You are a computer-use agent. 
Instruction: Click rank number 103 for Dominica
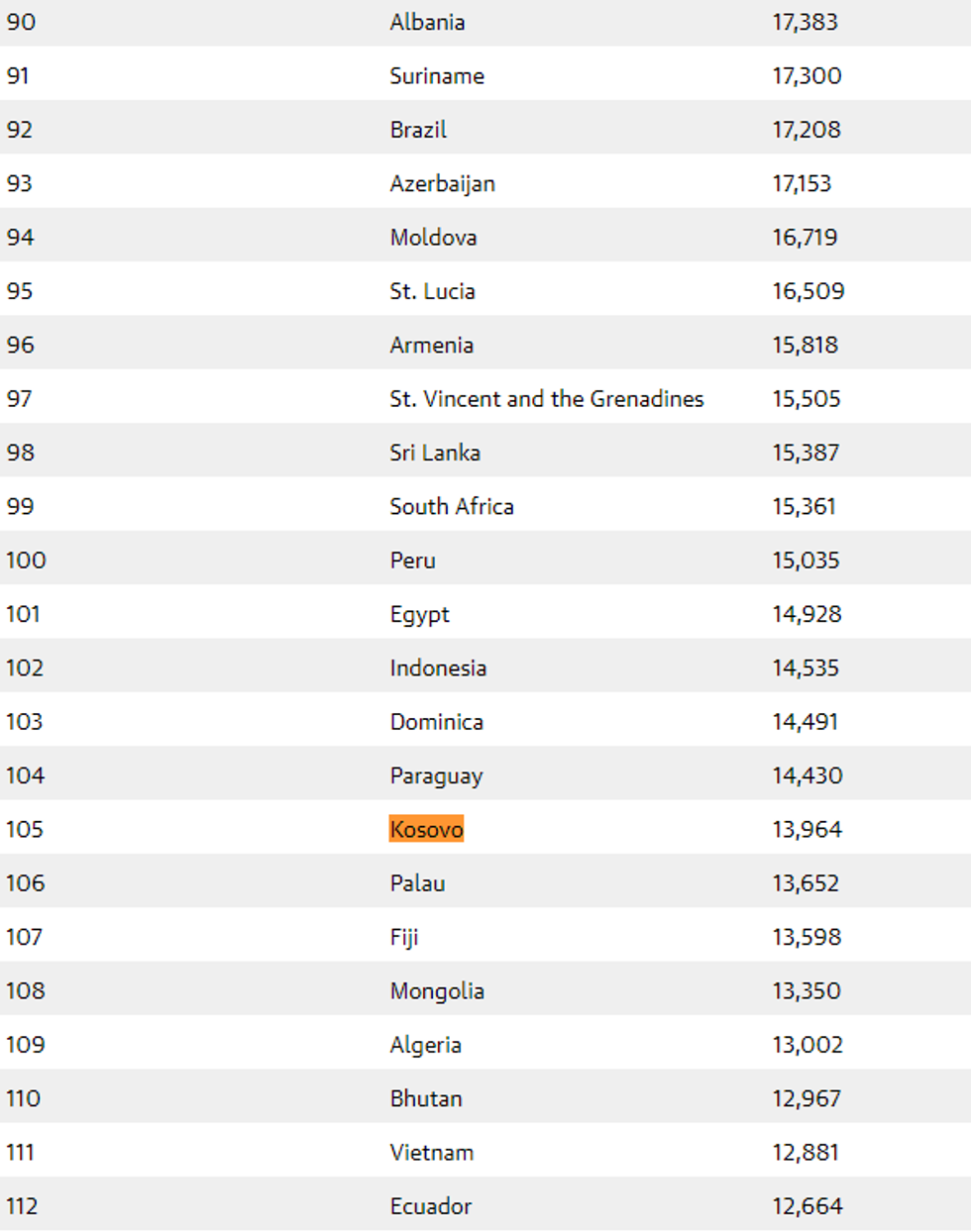click(x=25, y=722)
